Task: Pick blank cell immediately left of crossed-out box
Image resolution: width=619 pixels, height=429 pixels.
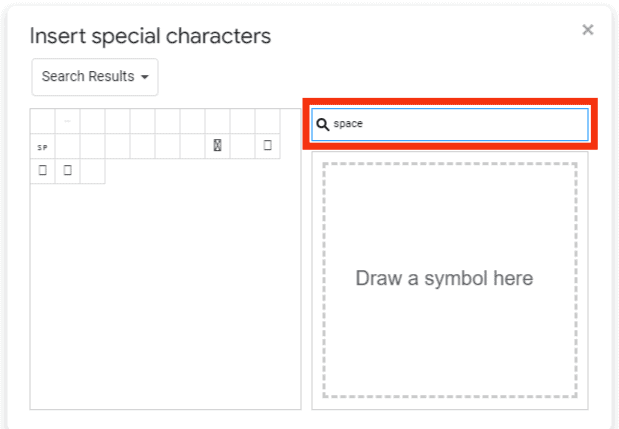Action: (x=192, y=146)
